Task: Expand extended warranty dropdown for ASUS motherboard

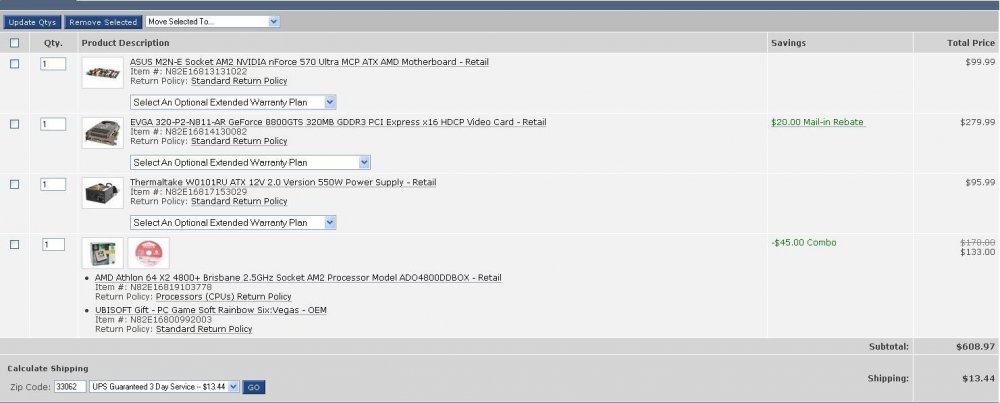Action: pos(233,102)
